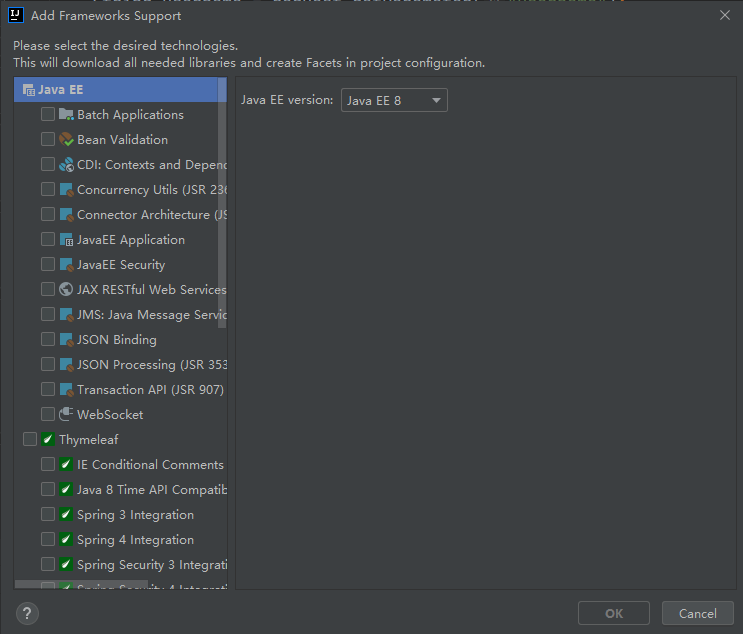Click the vertical scrollbar of frameworks list

(x=222, y=203)
